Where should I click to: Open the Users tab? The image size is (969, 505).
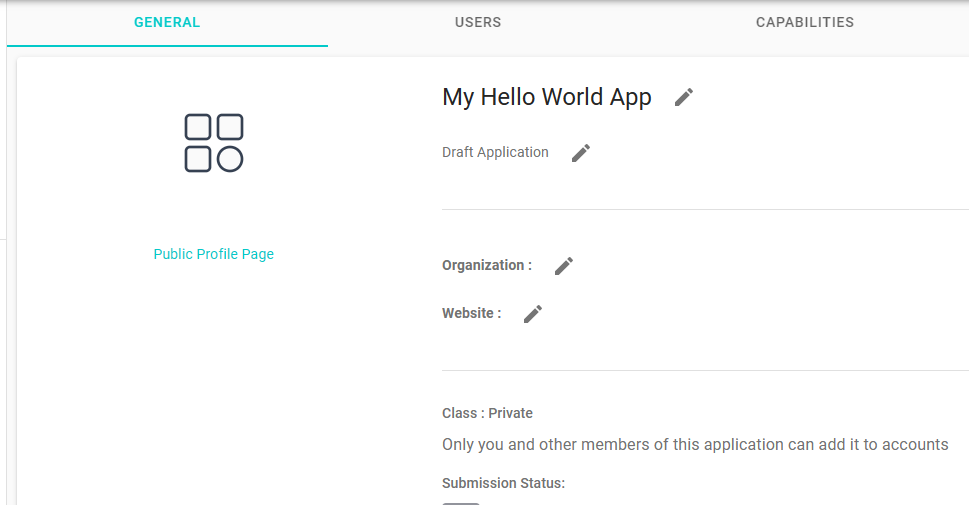[x=478, y=23]
